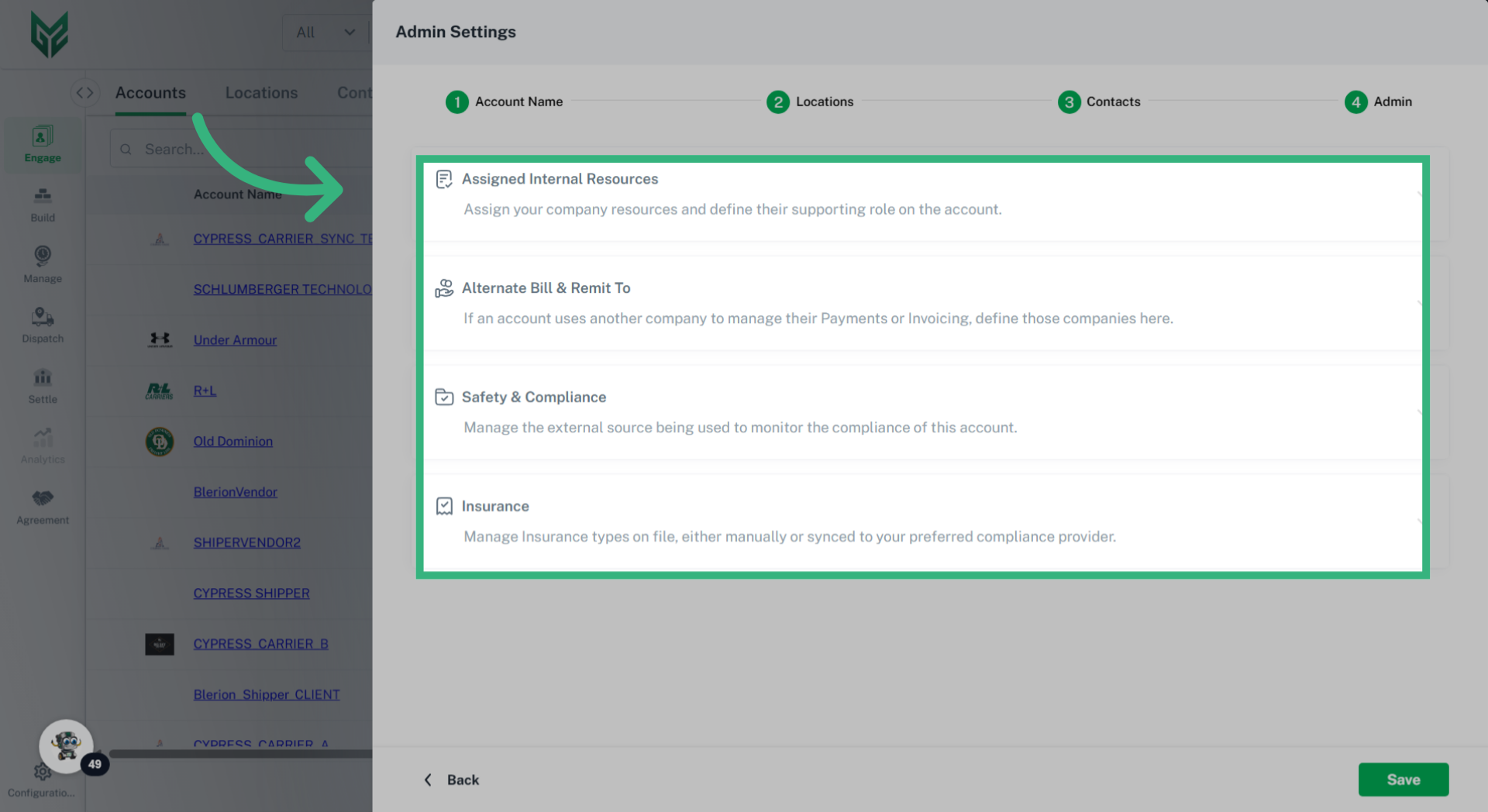Open the Dispatch sidebar icon
1488x812 pixels.
(42, 324)
